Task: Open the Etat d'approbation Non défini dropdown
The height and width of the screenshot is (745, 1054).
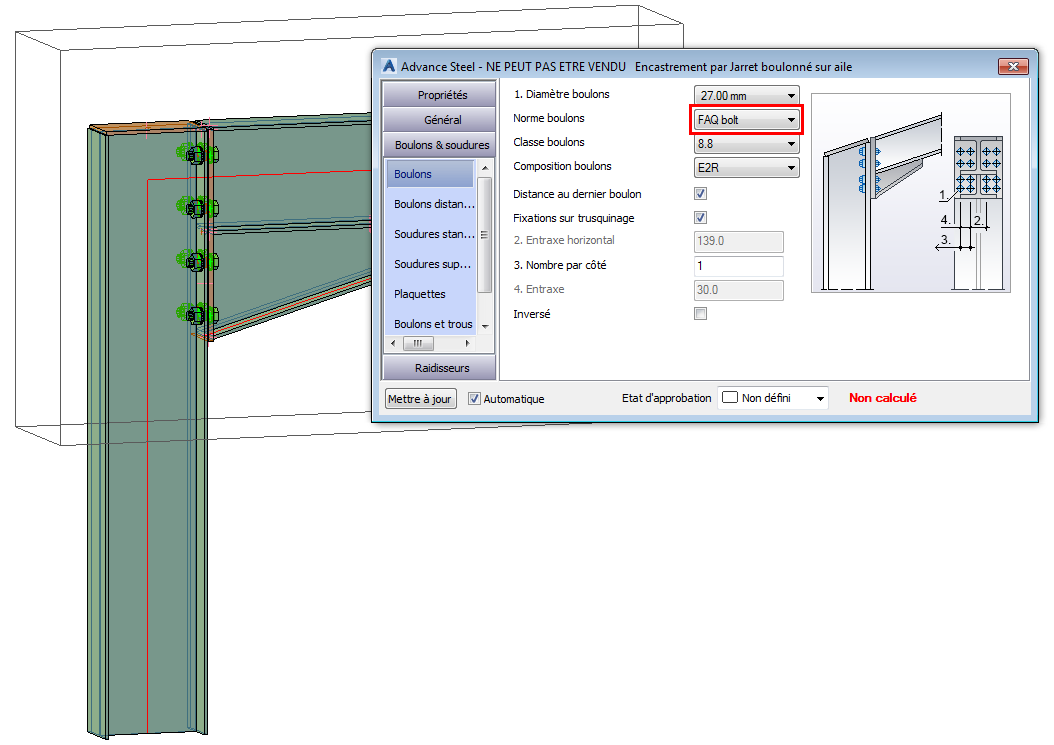Action: tap(773, 398)
